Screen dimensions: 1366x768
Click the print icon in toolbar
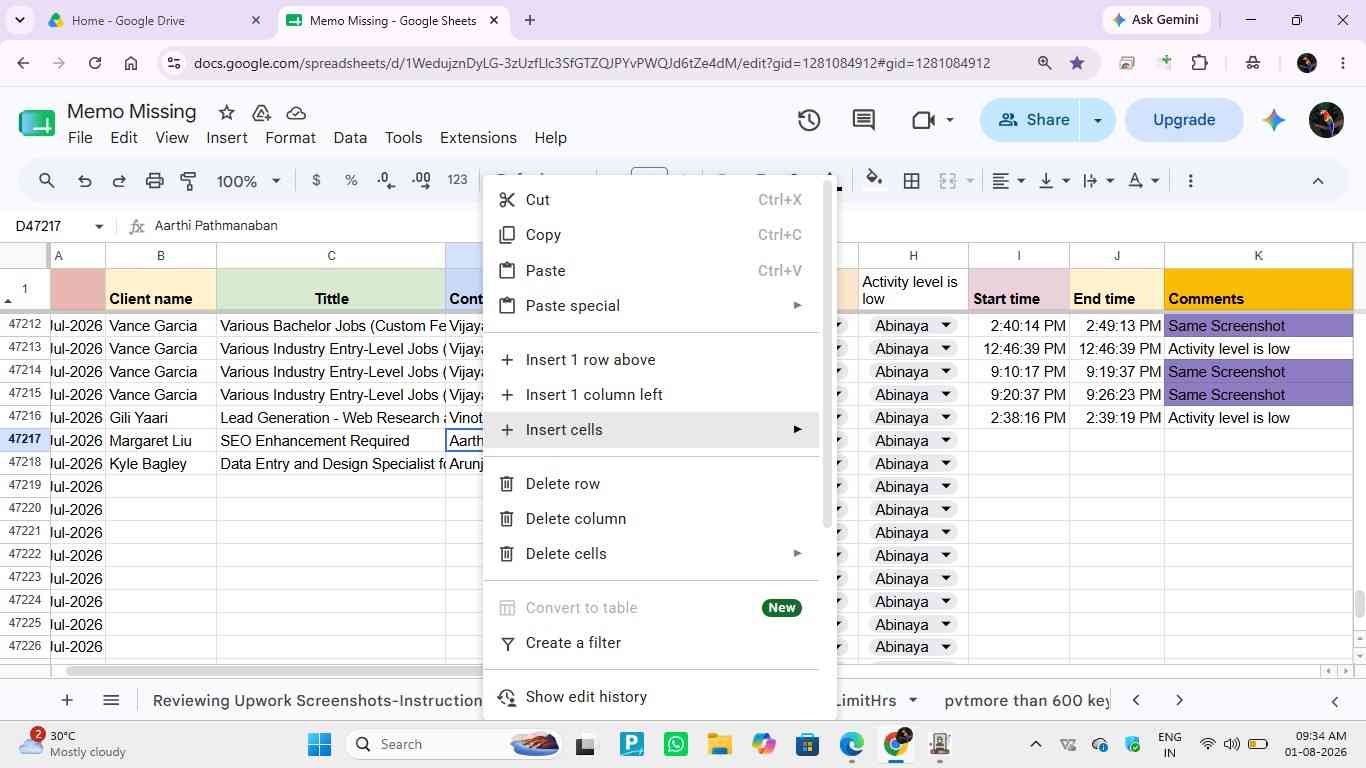[154, 181]
